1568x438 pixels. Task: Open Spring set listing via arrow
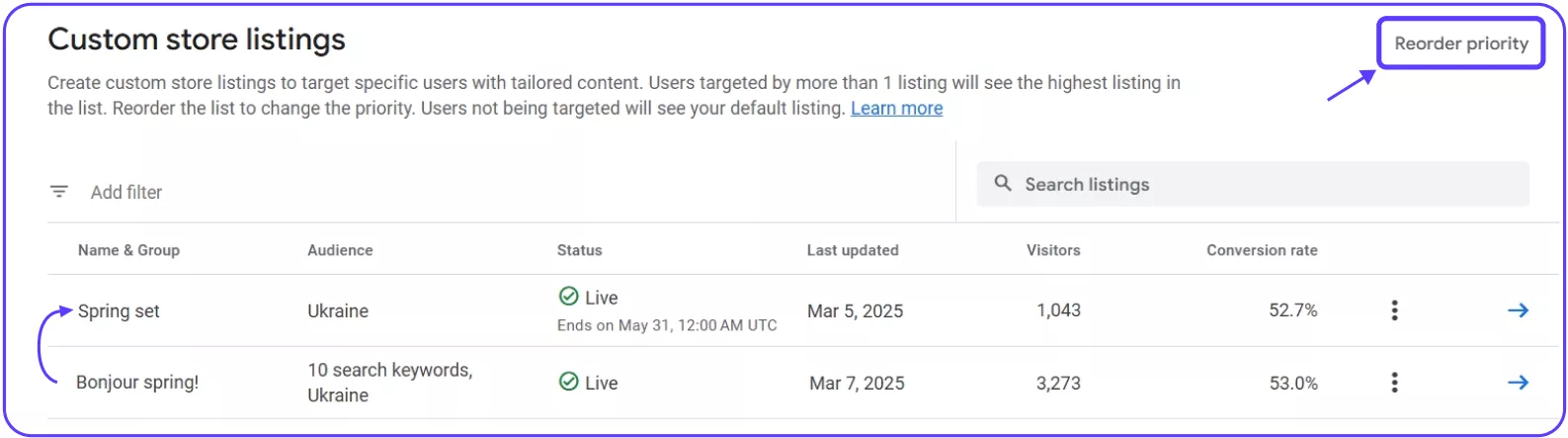pos(1518,310)
